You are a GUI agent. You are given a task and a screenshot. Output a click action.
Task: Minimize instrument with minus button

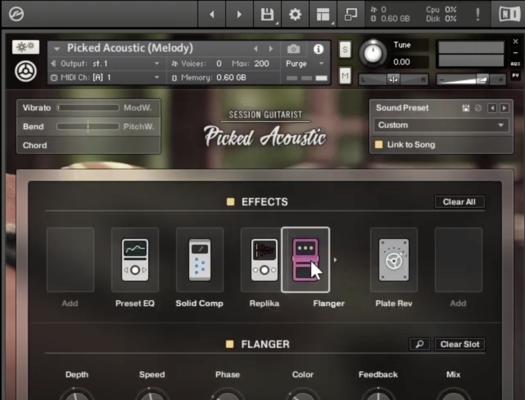click(x=515, y=53)
